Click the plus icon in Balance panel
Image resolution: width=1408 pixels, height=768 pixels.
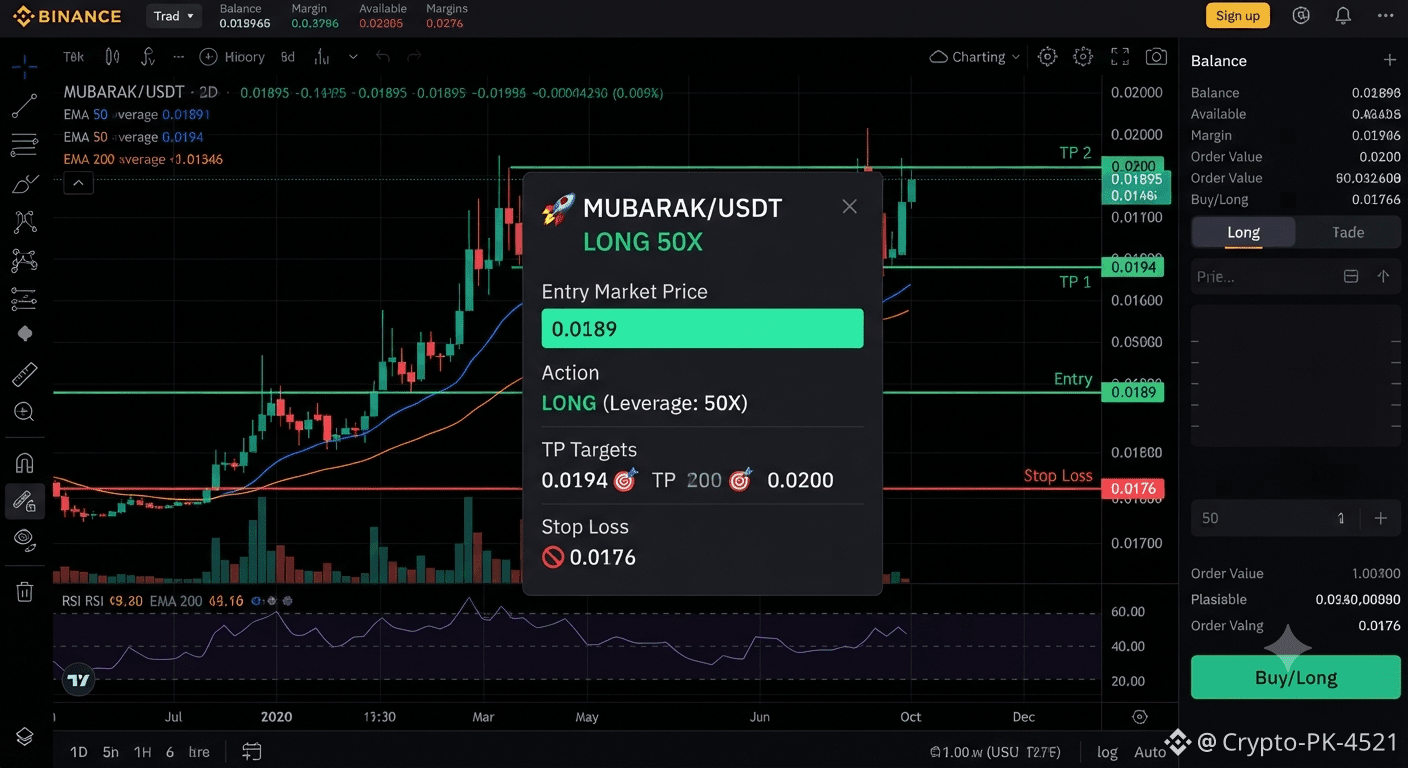coord(1389,60)
